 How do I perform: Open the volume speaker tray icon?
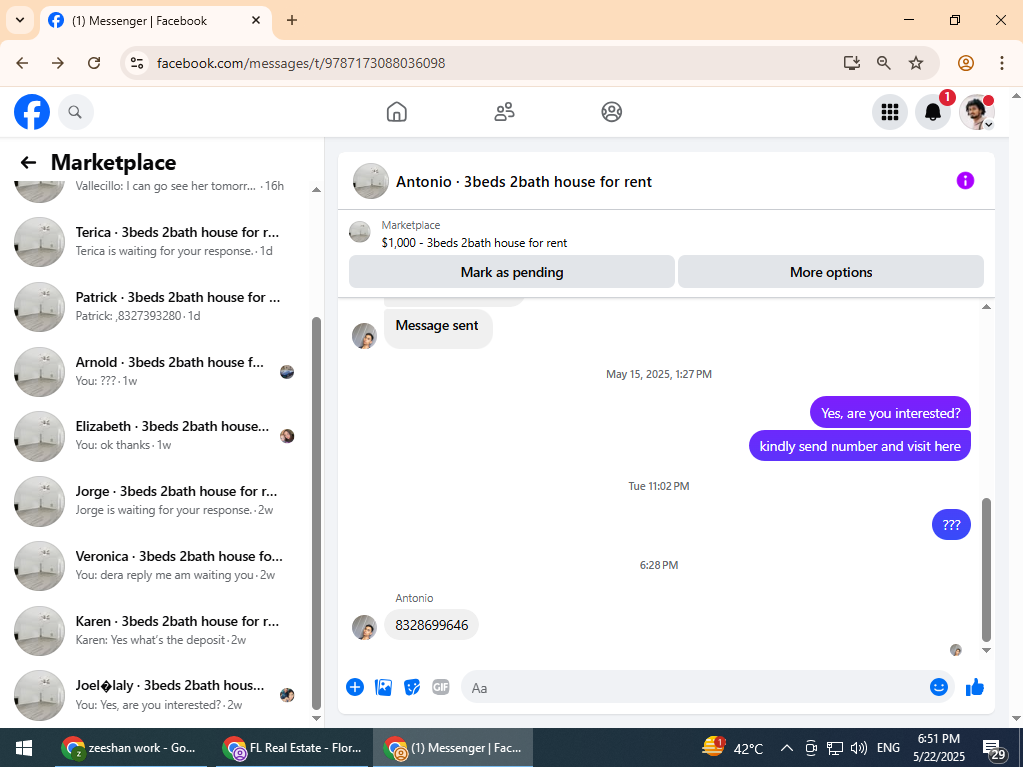859,747
